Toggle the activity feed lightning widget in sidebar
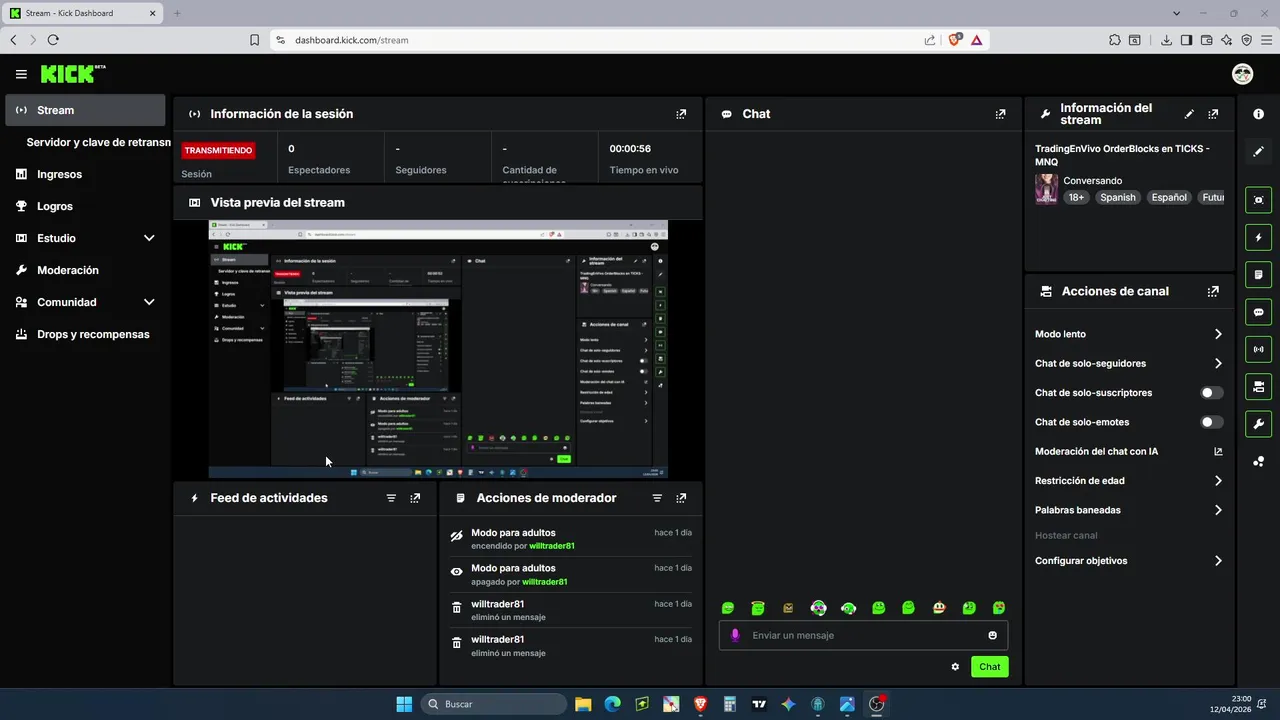This screenshot has width=1280, height=720. click(x=1258, y=237)
